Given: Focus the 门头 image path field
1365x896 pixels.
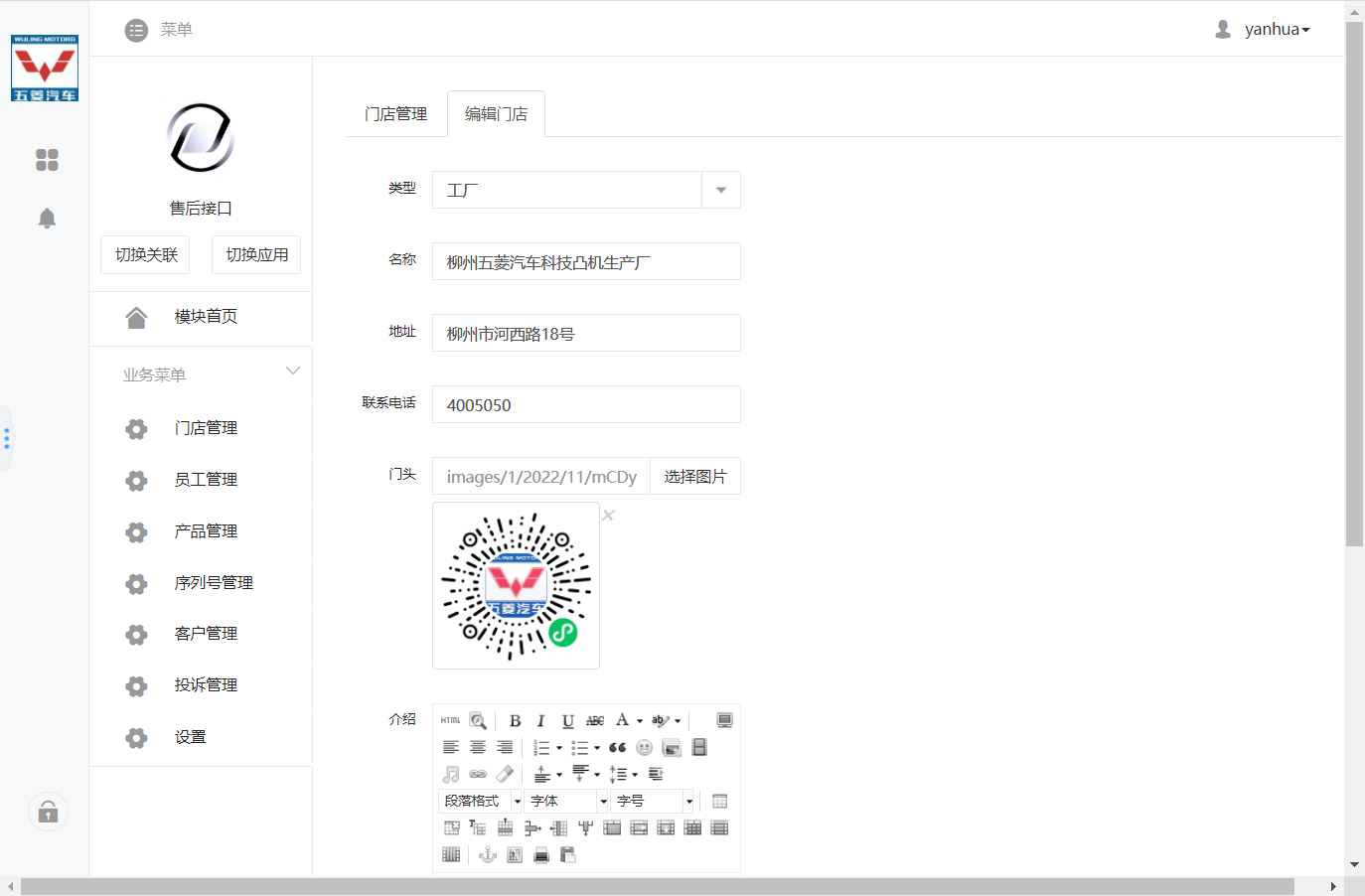Looking at the screenshot, I should coord(541,476).
